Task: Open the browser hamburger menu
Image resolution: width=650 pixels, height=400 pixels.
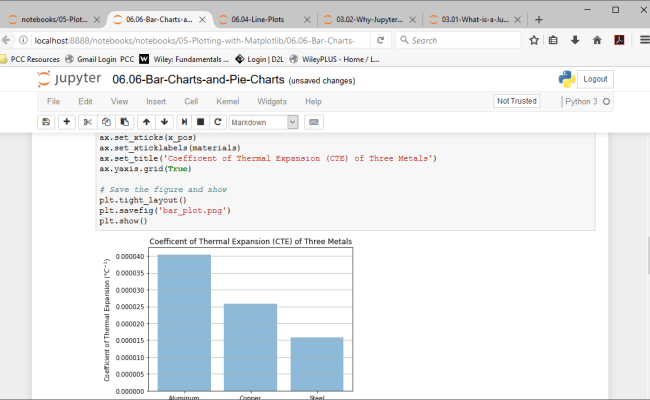Action: (x=644, y=40)
